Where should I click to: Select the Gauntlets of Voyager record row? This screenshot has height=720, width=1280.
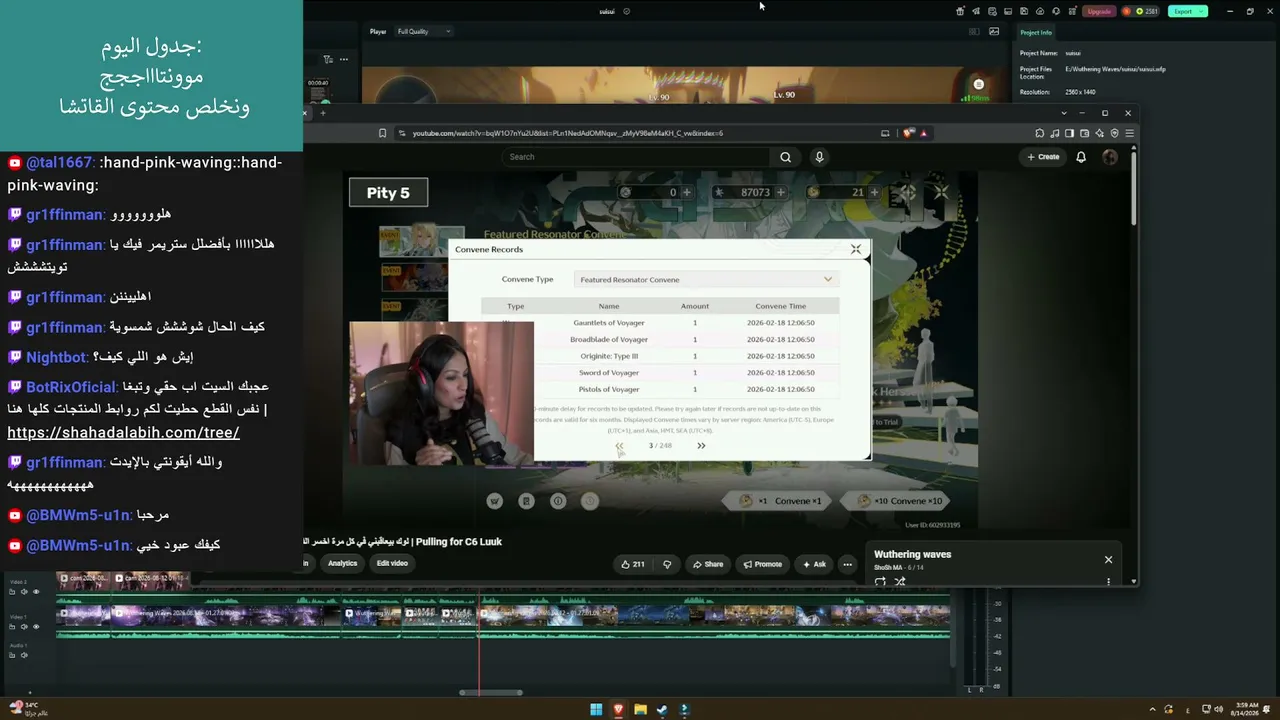660,323
